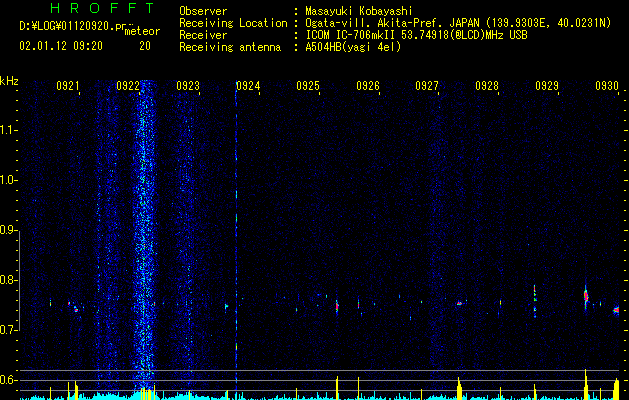
Task: Click the gray bracket beside the frequency axis
Action: tap(19, 280)
